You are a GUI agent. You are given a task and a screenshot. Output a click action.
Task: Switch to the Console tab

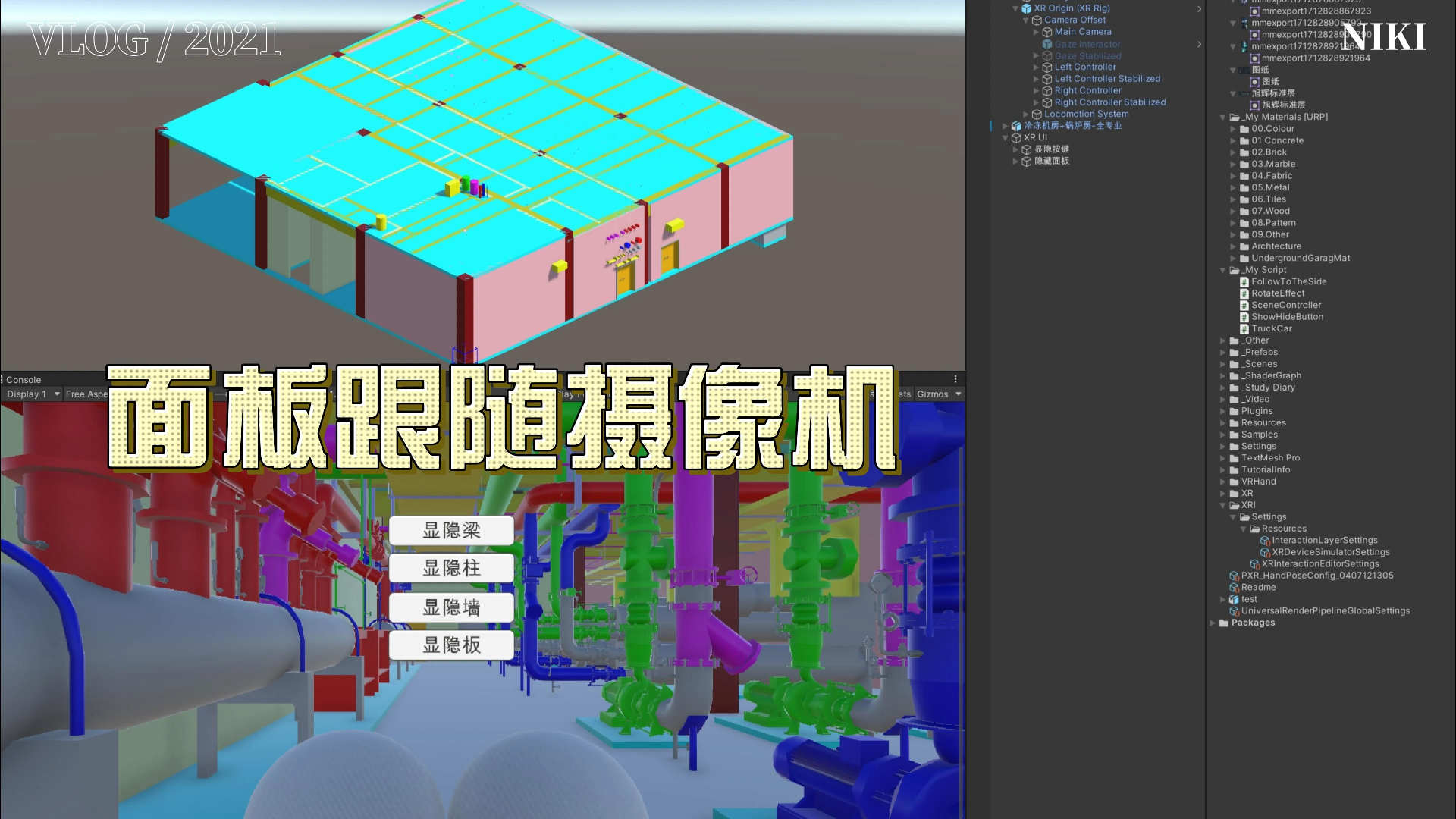pos(23,380)
